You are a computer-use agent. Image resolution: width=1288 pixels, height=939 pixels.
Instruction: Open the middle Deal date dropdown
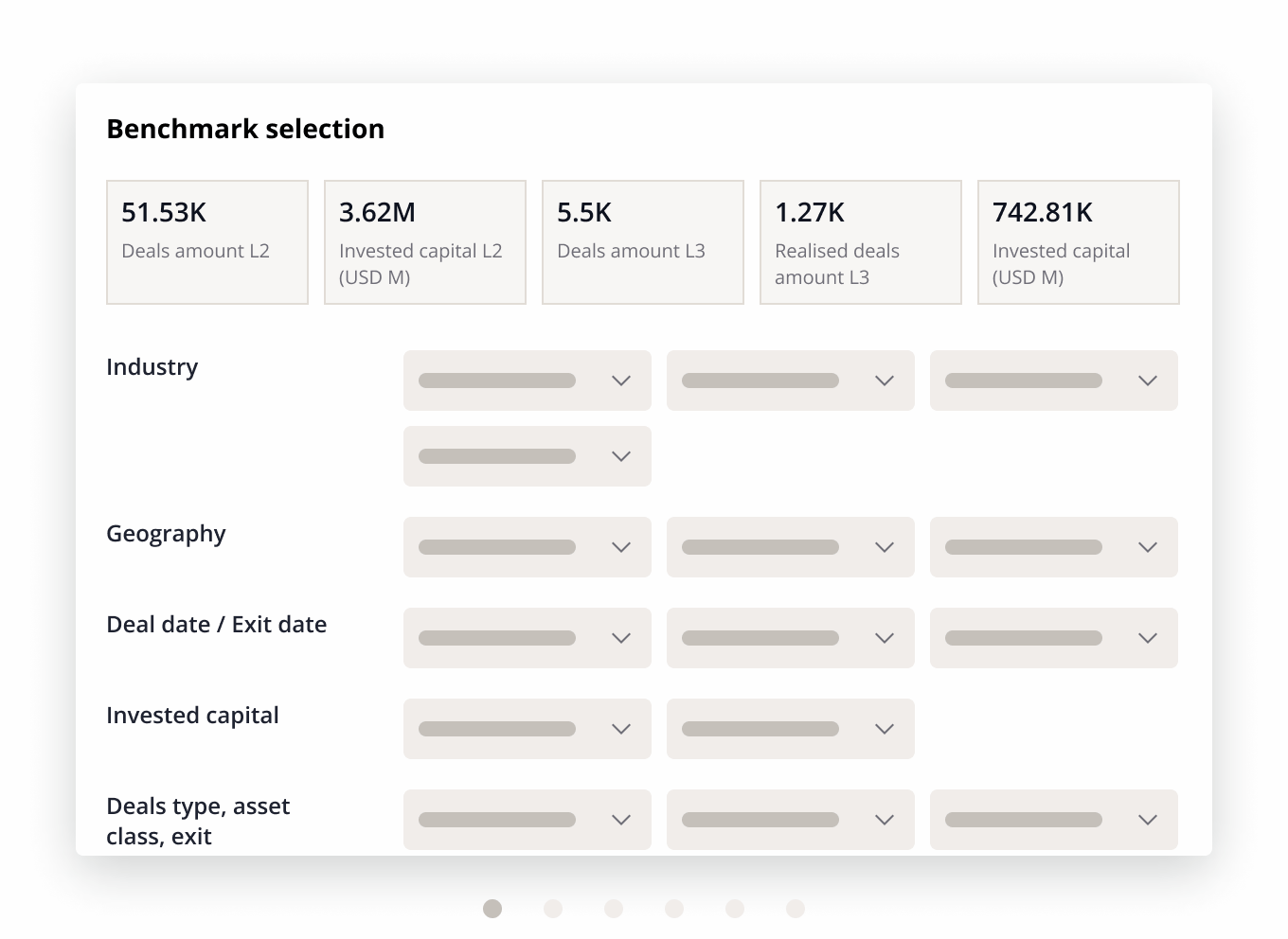click(x=790, y=638)
